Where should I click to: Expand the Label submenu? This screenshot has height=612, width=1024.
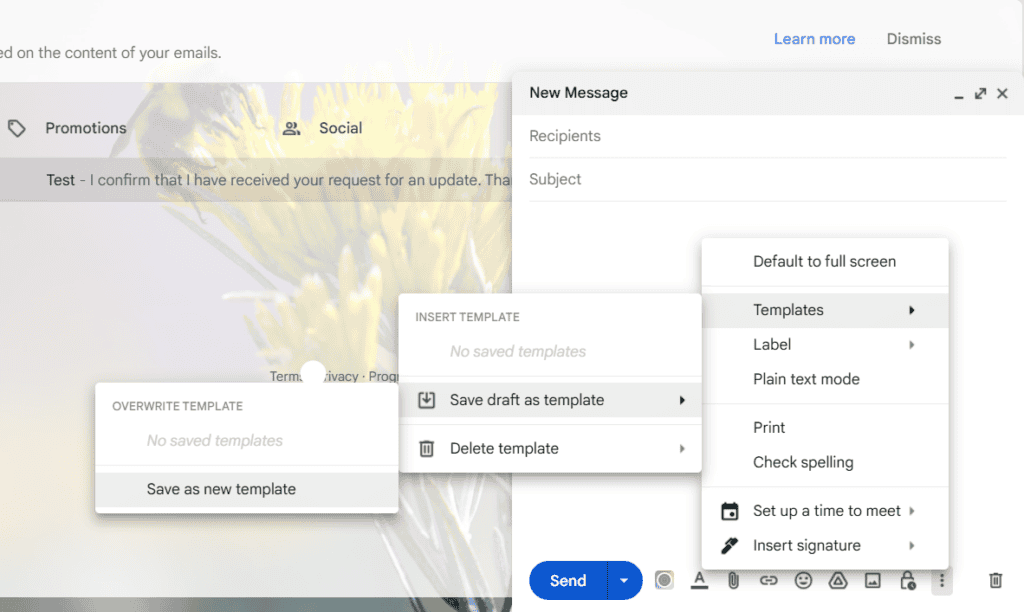pyautogui.click(x=772, y=344)
